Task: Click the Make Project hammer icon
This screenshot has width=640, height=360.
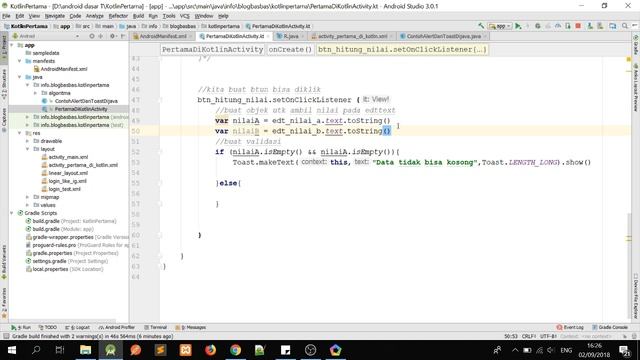Action: click(x=481, y=26)
